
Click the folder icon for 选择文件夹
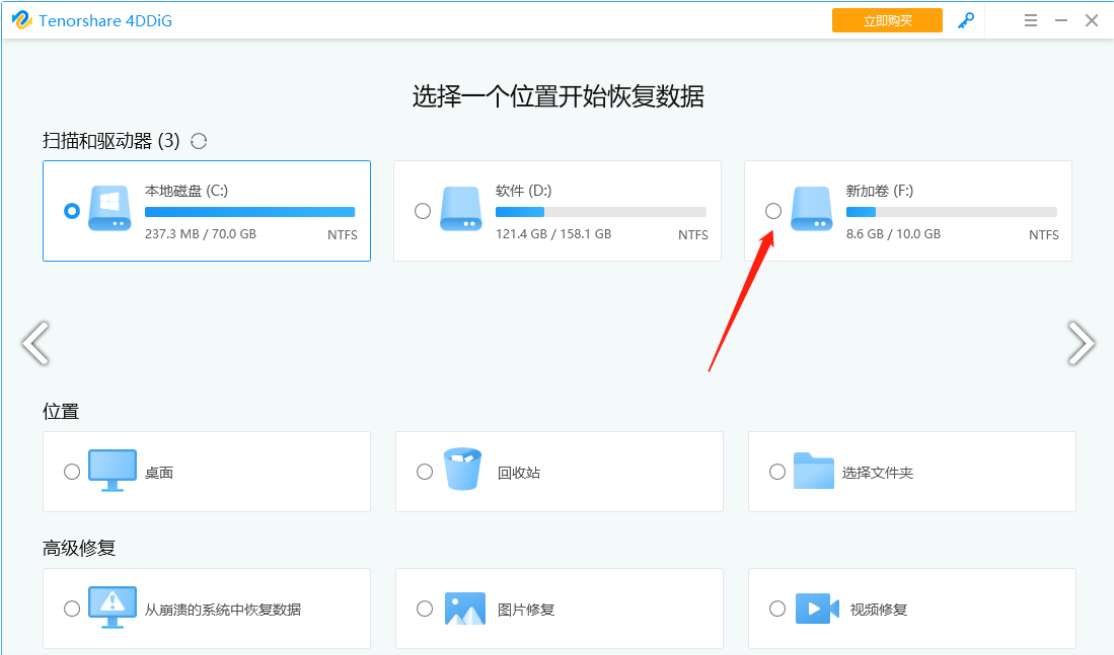[813, 470]
